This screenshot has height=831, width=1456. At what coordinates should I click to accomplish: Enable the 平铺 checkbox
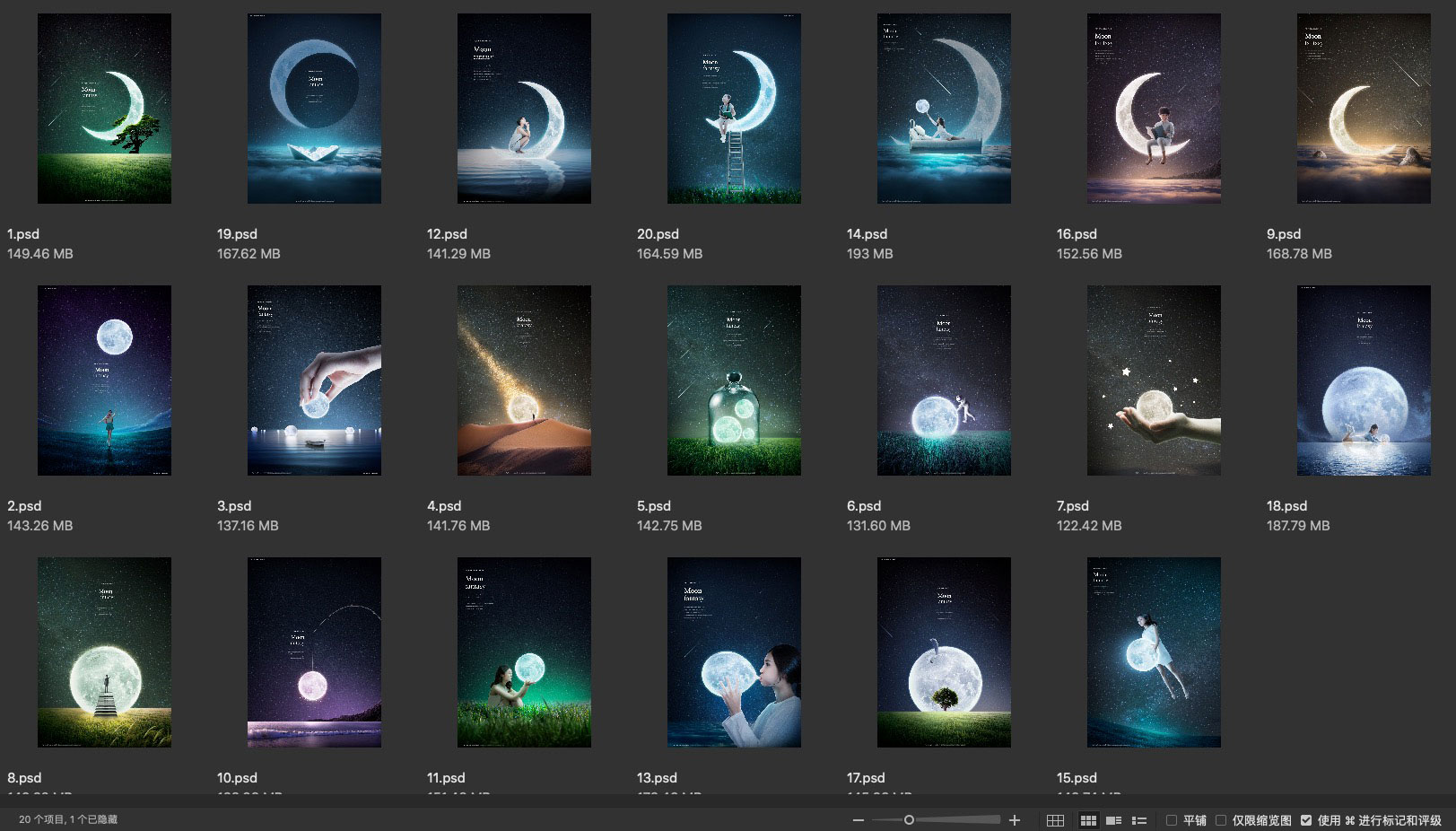pyautogui.click(x=1172, y=820)
